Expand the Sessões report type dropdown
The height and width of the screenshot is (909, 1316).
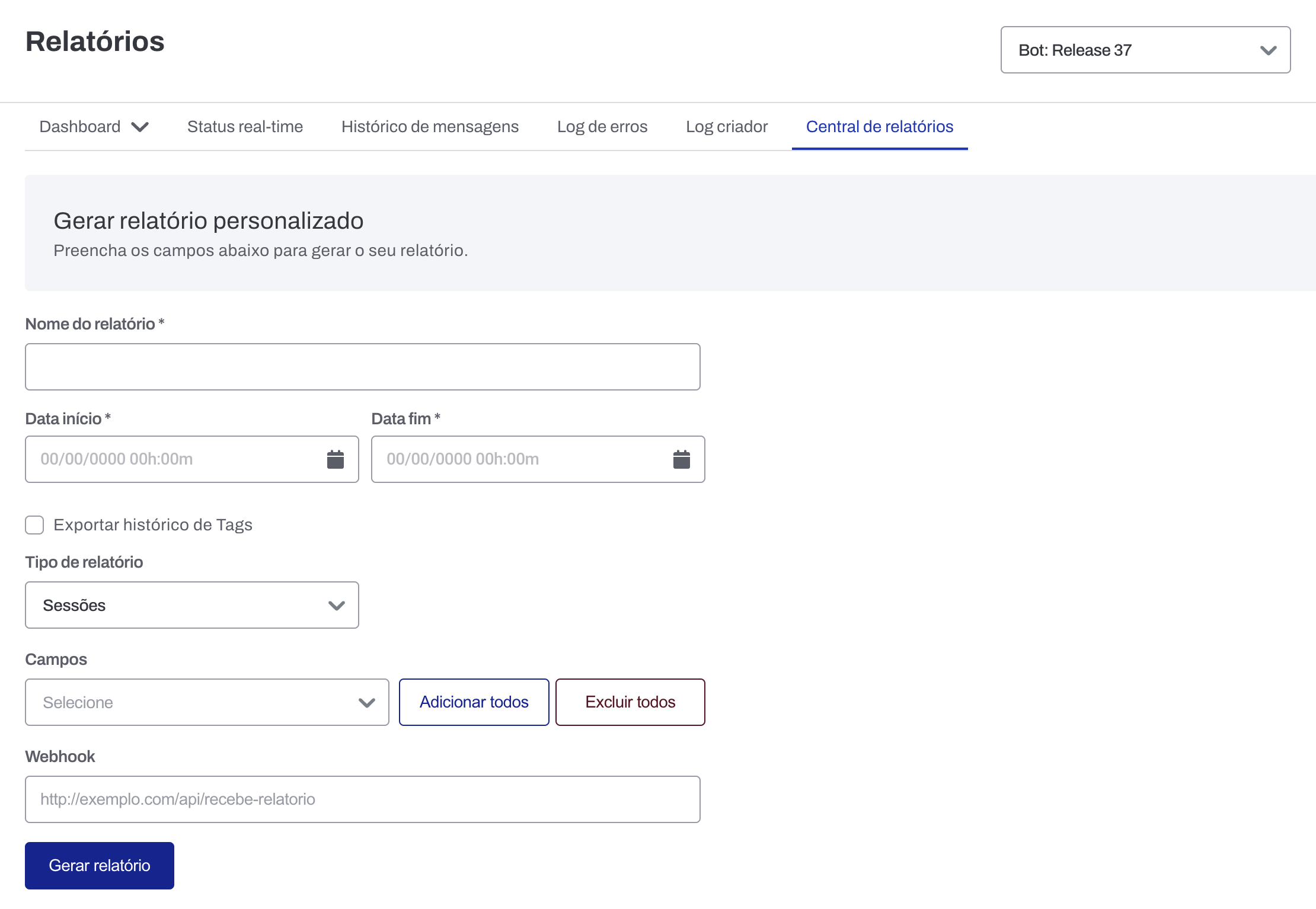tap(191, 606)
